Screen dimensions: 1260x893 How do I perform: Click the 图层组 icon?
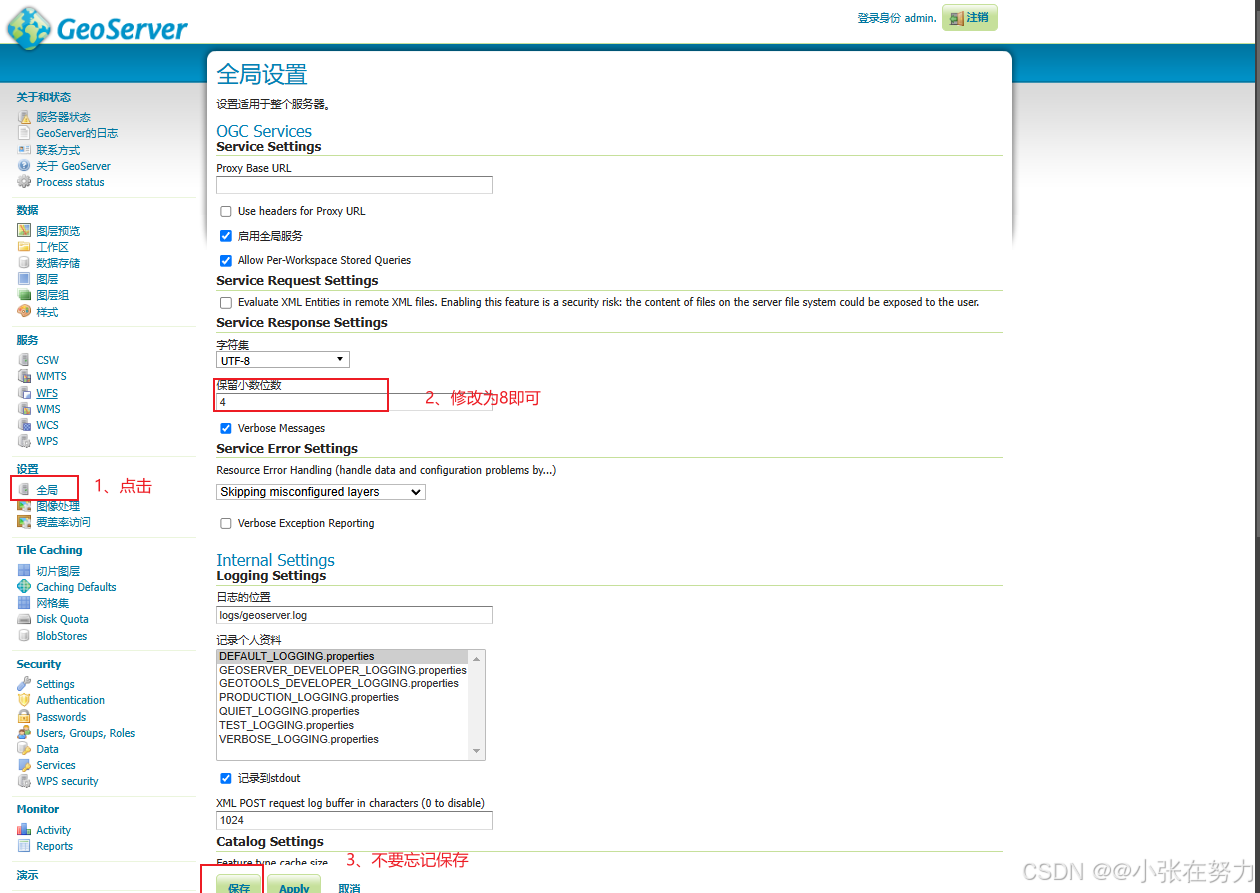click(x=24, y=295)
